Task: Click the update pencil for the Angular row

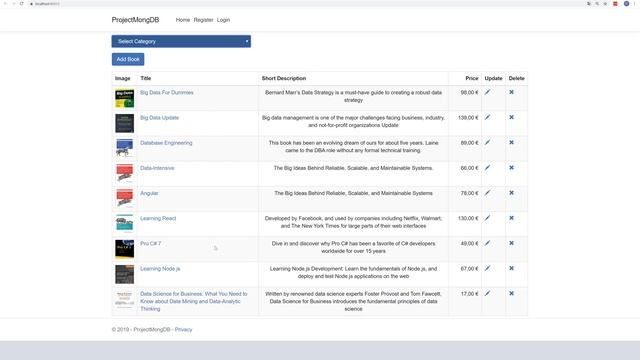Action: point(487,193)
